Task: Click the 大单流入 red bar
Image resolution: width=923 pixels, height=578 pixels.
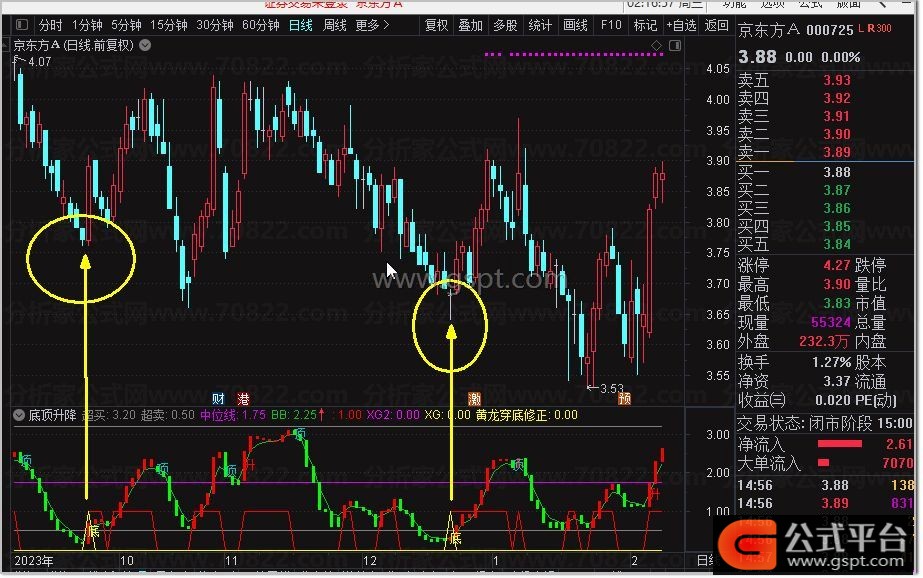Action: pyautogui.click(x=824, y=463)
